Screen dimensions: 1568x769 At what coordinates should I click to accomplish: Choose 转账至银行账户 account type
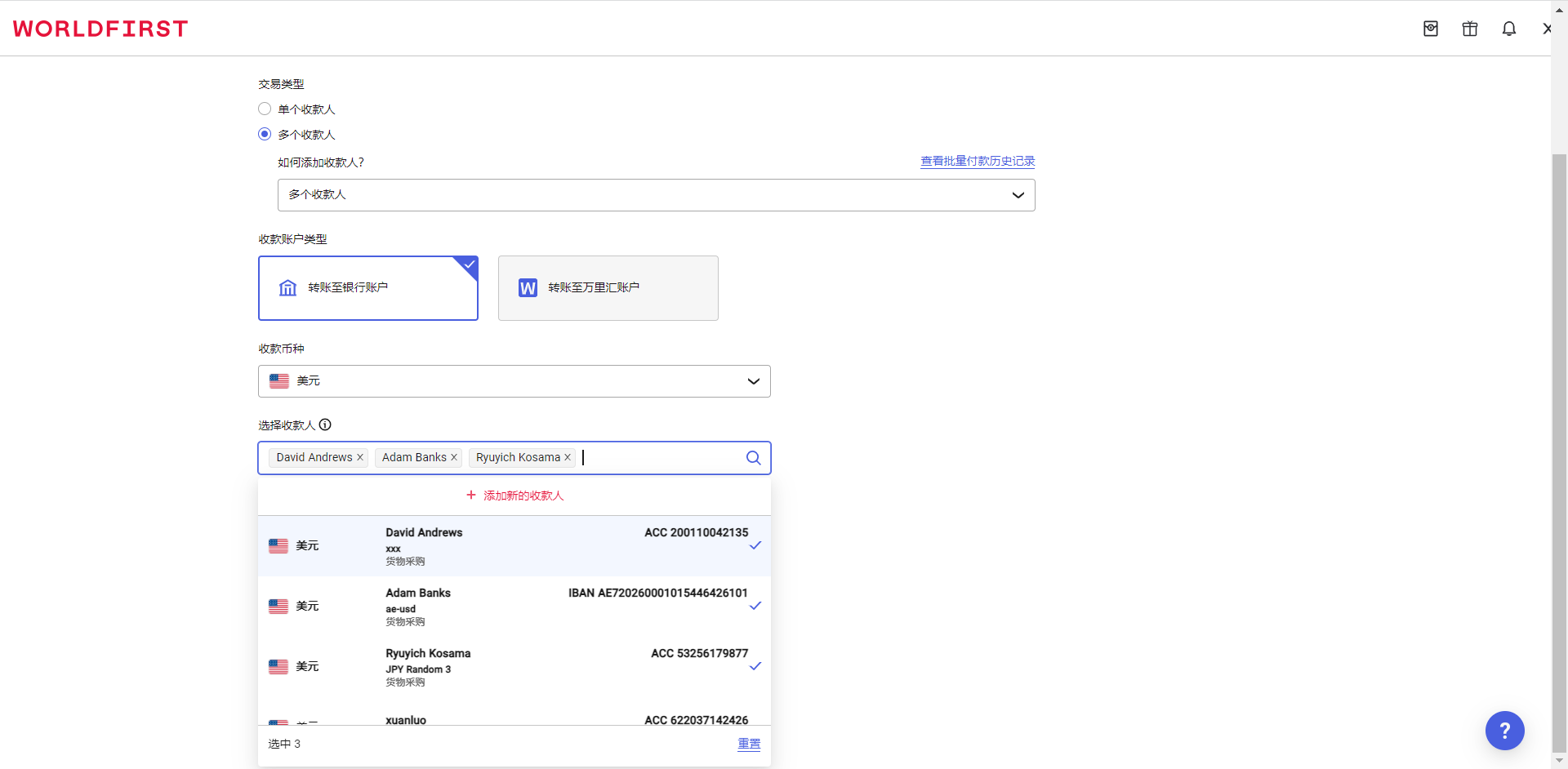pyautogui.click(x=367, y=288)
